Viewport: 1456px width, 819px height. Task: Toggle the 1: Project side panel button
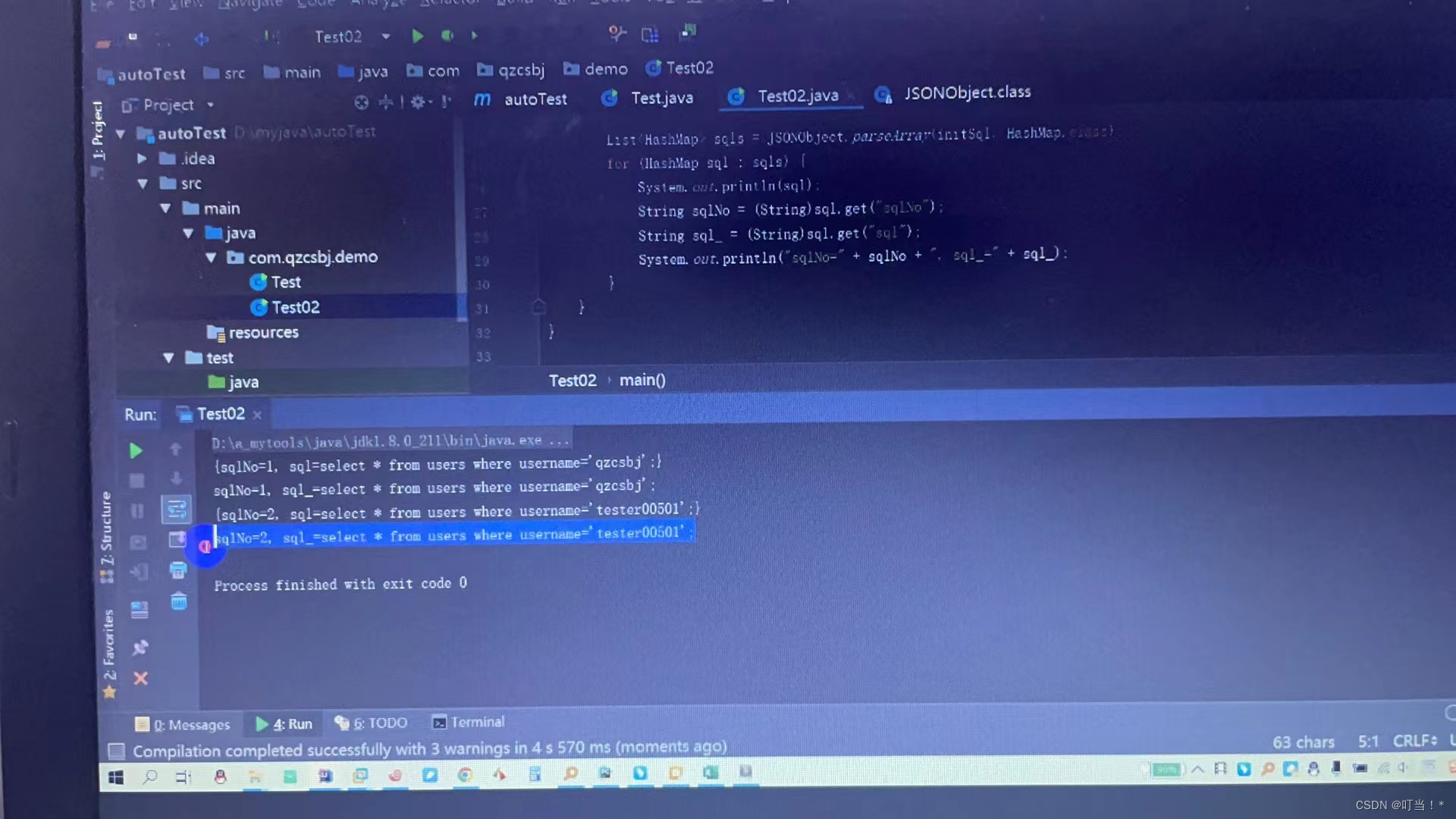(x=97, y=130)
